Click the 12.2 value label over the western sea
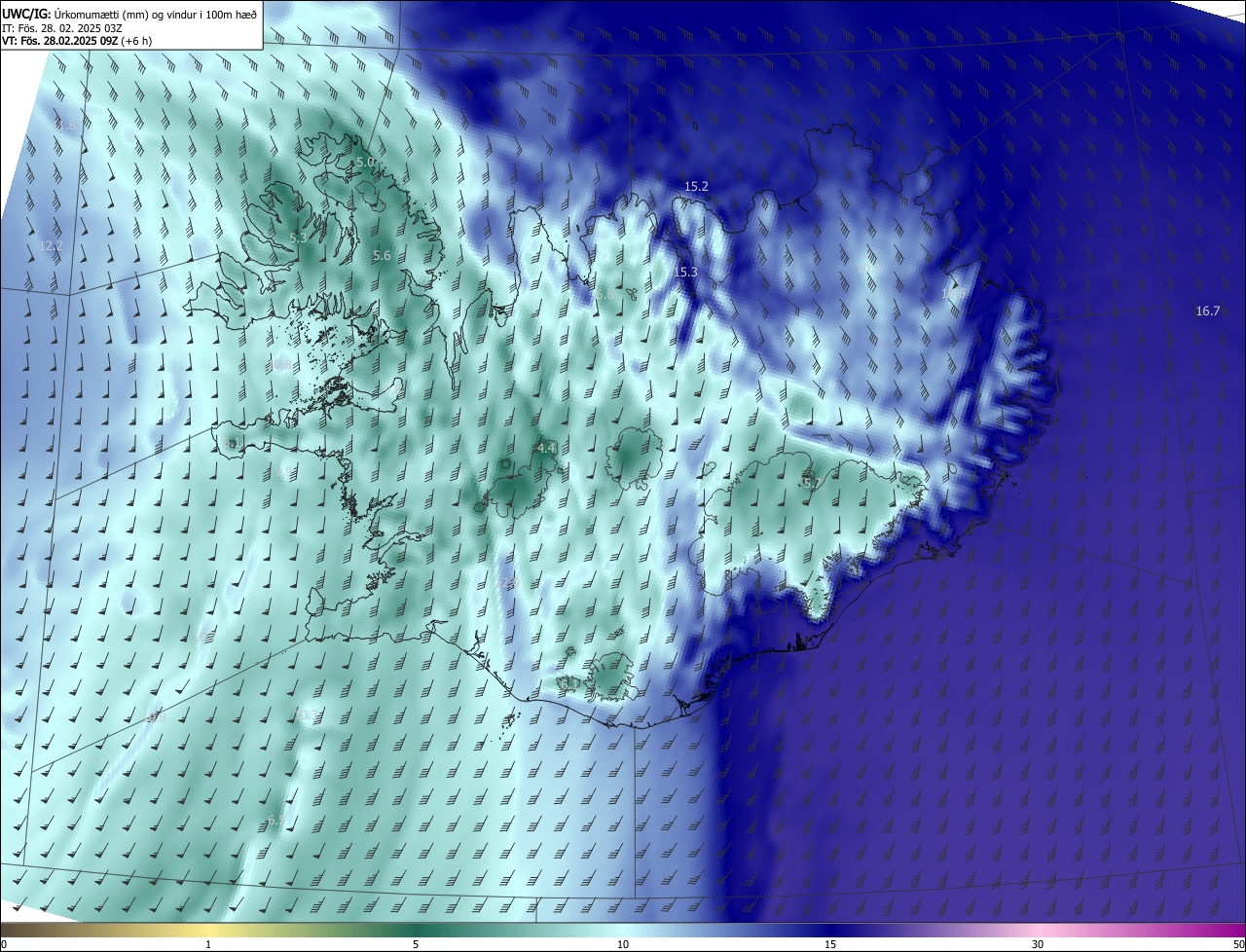 coord(51,246)
